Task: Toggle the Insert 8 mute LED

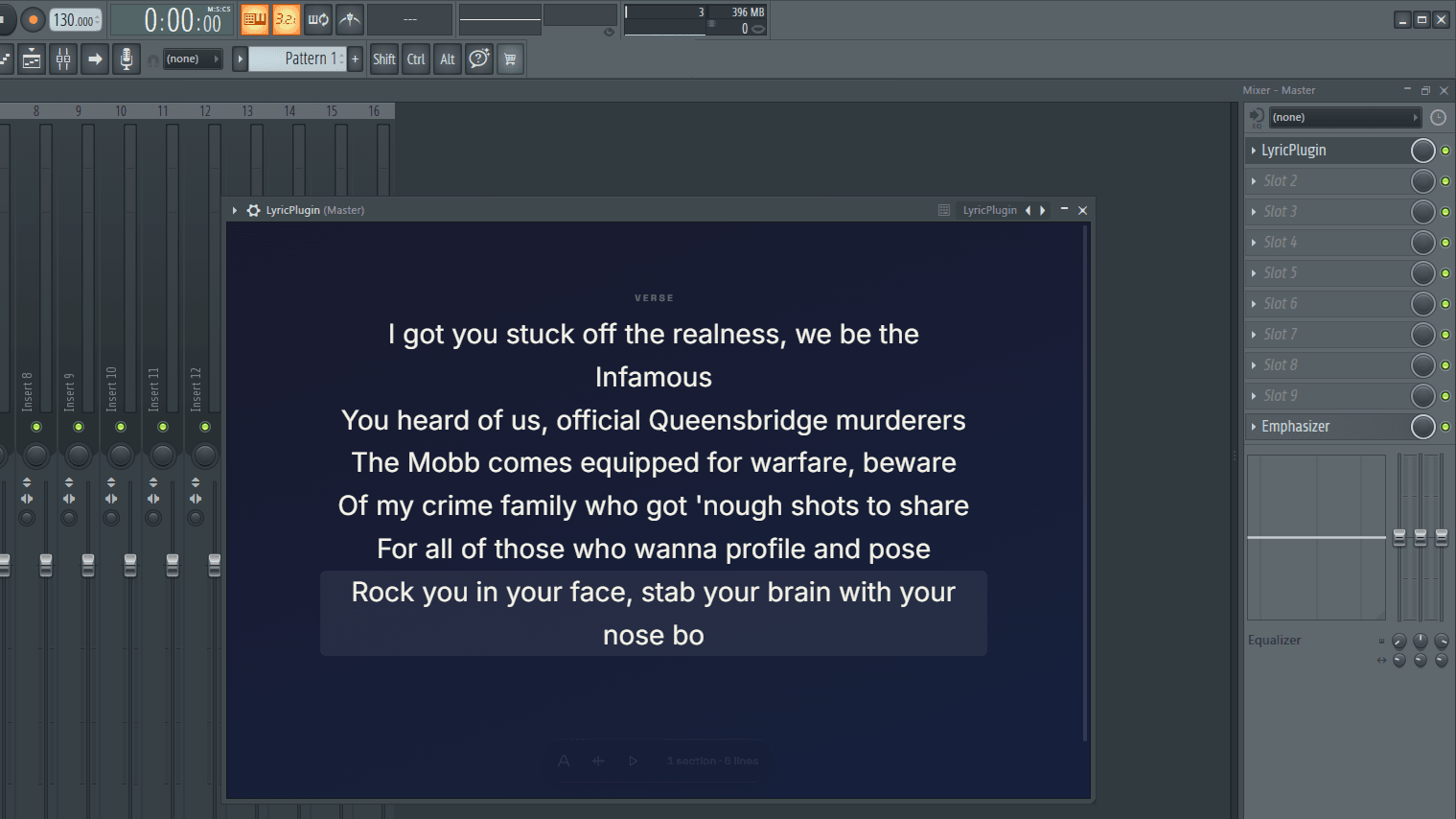Action: 36,427
